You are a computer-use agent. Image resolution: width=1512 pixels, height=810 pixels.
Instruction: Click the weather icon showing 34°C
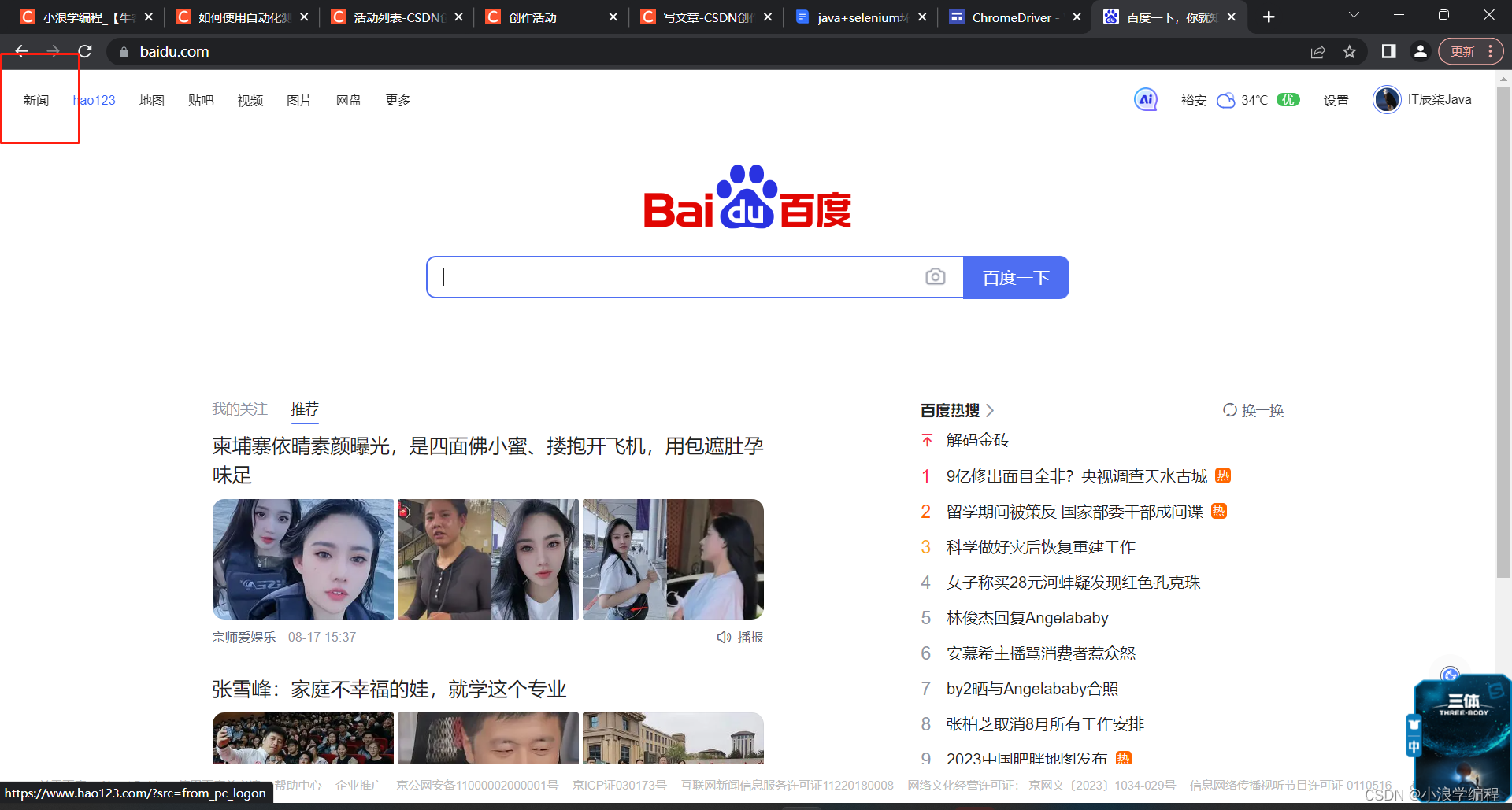pyautogui.click(x=1225, y=100)
